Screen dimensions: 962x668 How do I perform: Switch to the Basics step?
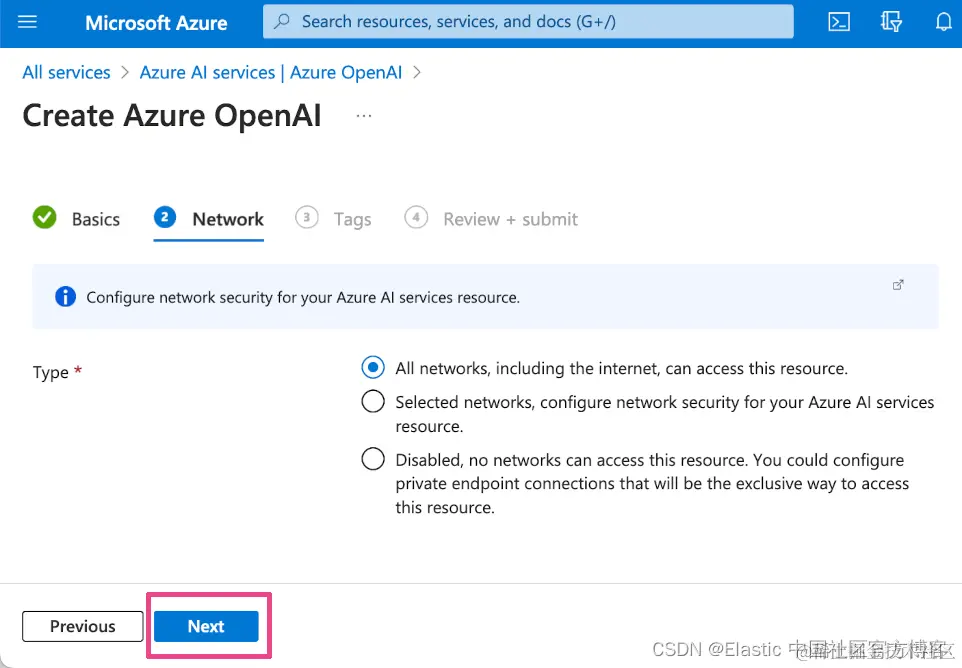[77, 219]
